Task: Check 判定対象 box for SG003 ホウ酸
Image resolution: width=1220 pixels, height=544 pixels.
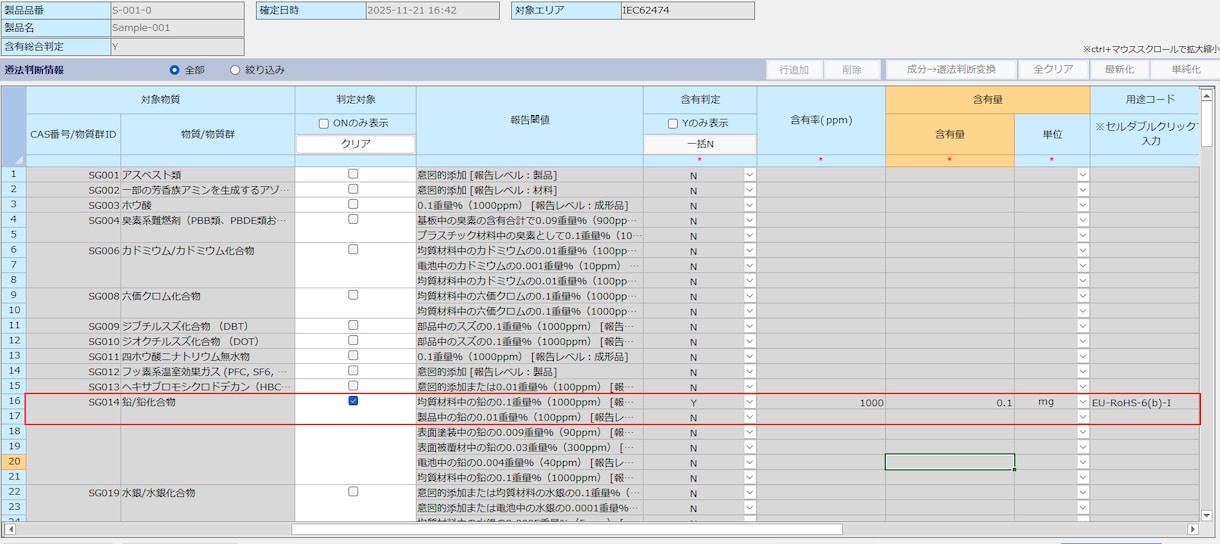Action: (x=353, y=204)
